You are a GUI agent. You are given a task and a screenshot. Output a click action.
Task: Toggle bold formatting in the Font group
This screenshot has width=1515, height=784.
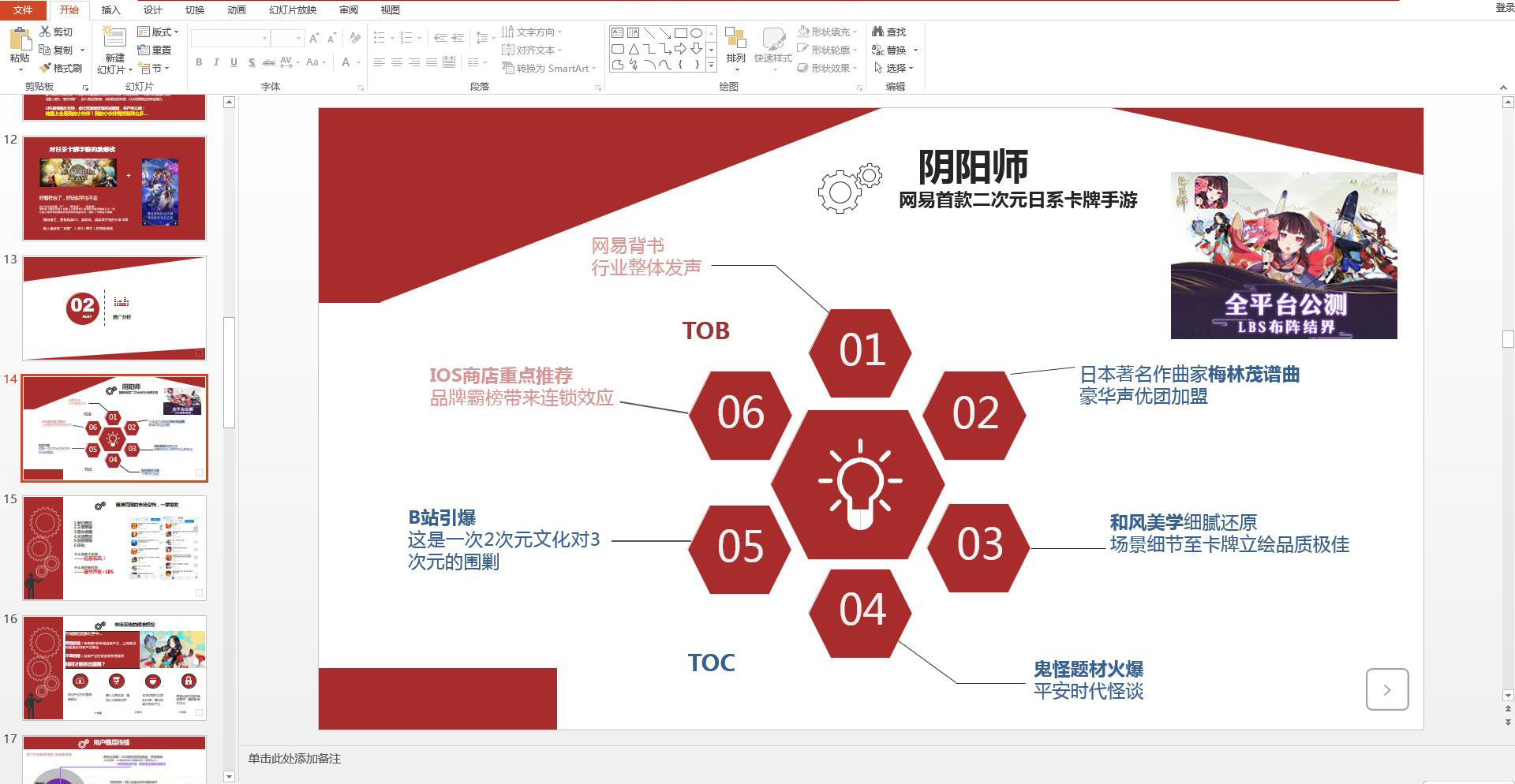pyautogui.click(x=198, y=63)
